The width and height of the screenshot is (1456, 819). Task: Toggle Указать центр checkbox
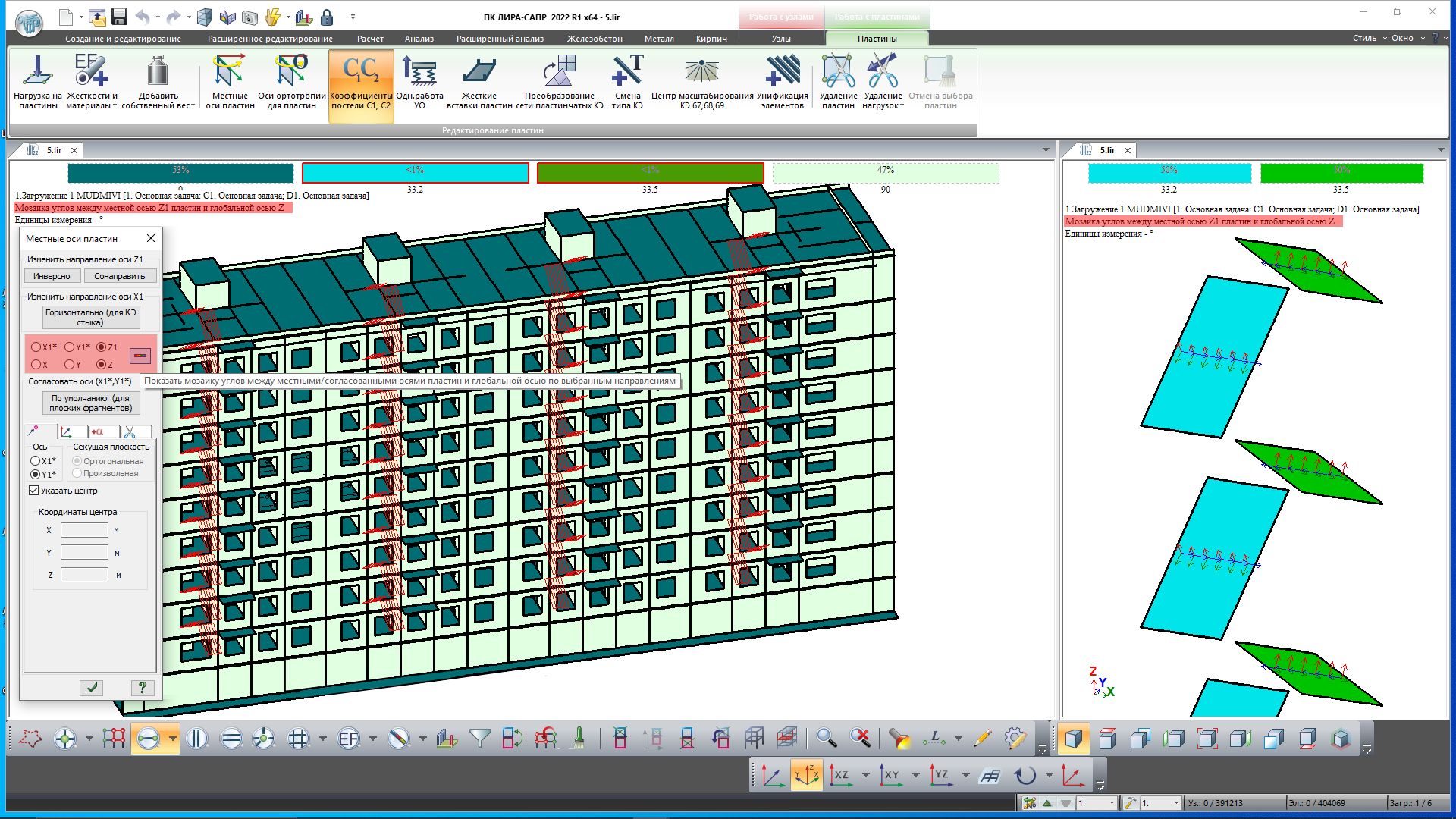click(x=34, y=491)
